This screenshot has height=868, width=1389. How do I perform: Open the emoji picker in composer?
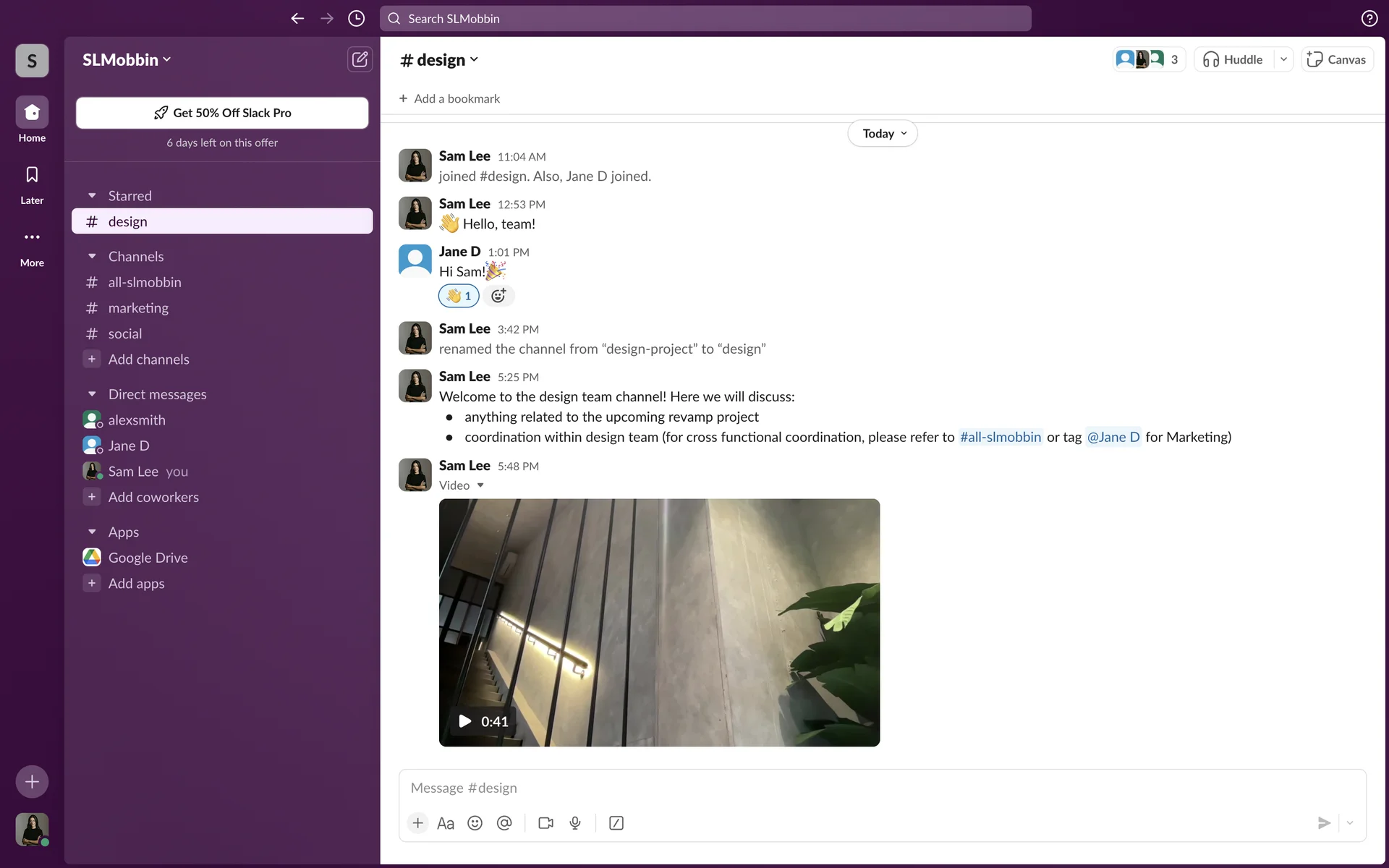click(x=475, y=823)
